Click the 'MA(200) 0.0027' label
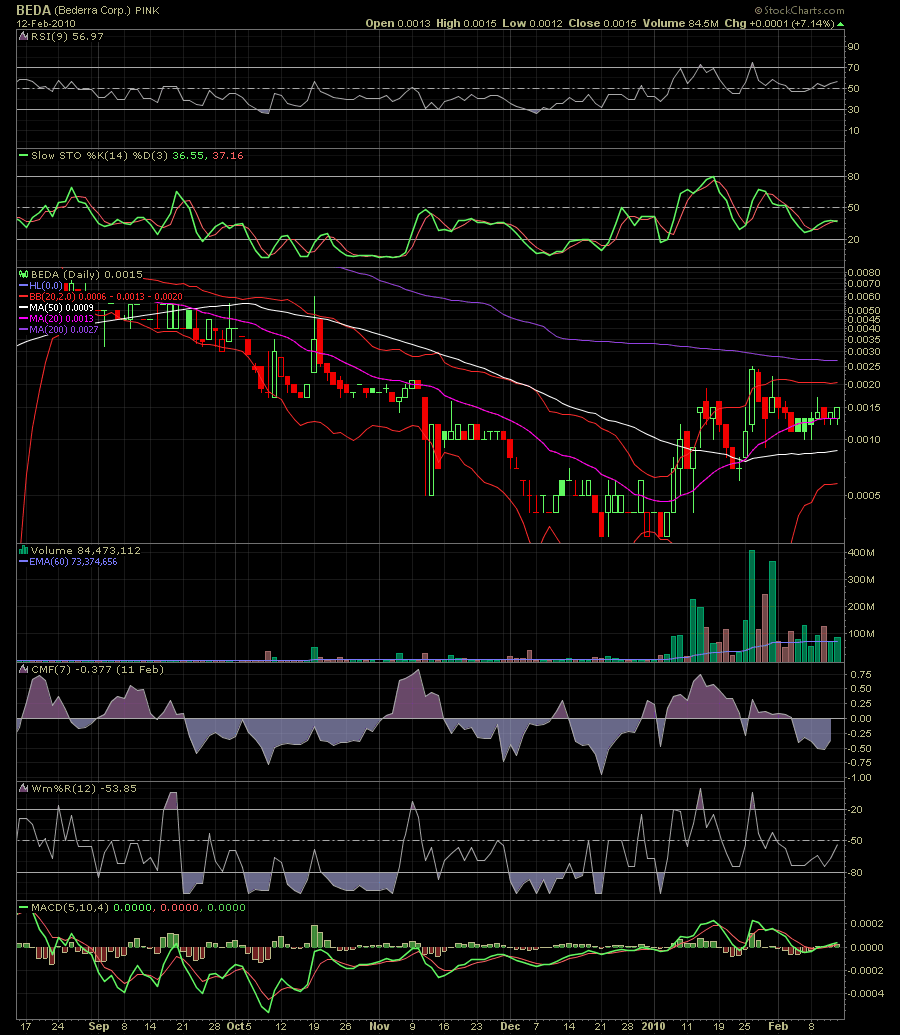Viewport: 900px width, 1035px height. click(65, 329)
